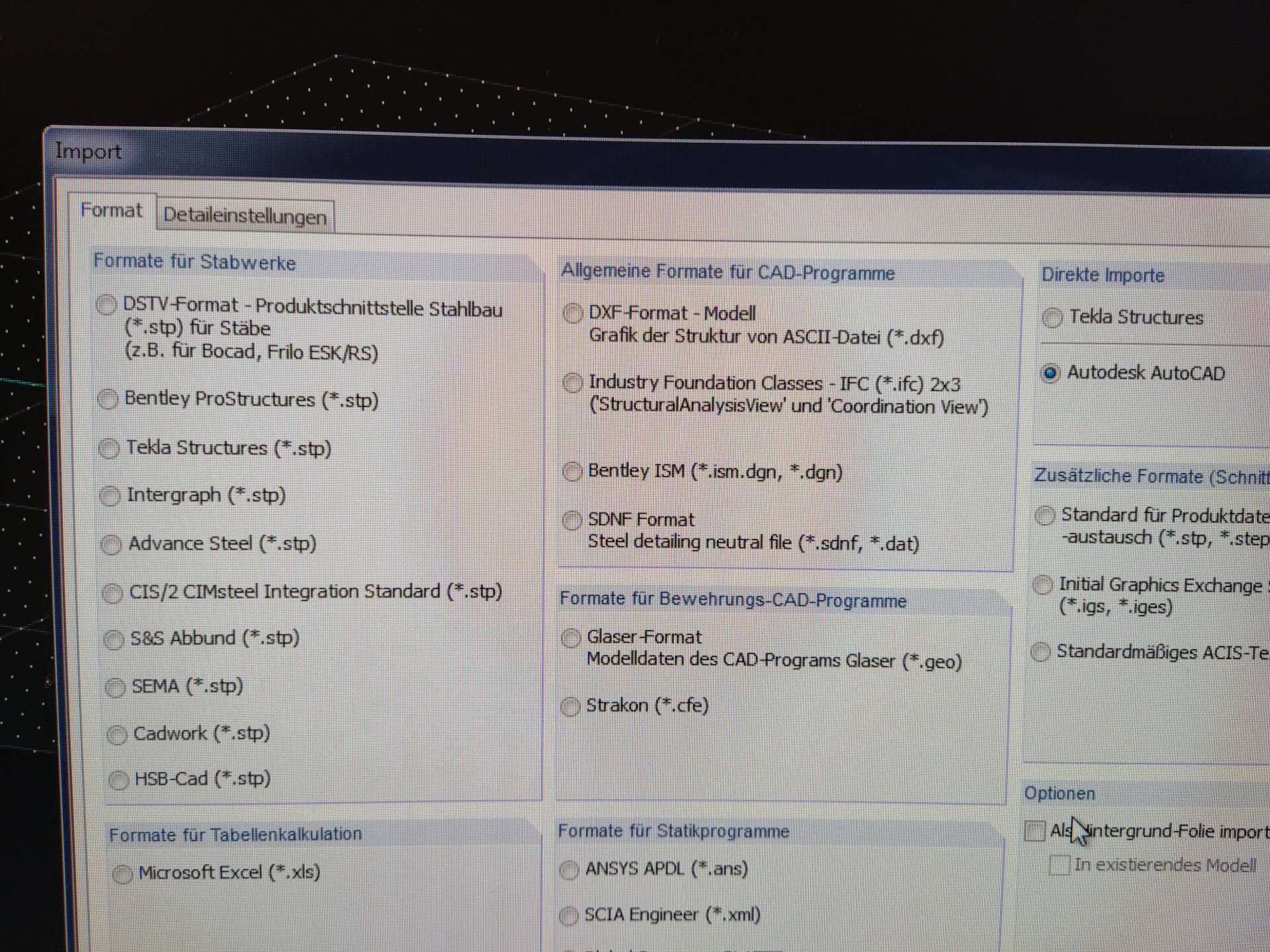This screenshot has height=952, width=1270.
Task: Select Strakon (*.cfe) format
Action: pyautogui.click(x=570, y=706)
